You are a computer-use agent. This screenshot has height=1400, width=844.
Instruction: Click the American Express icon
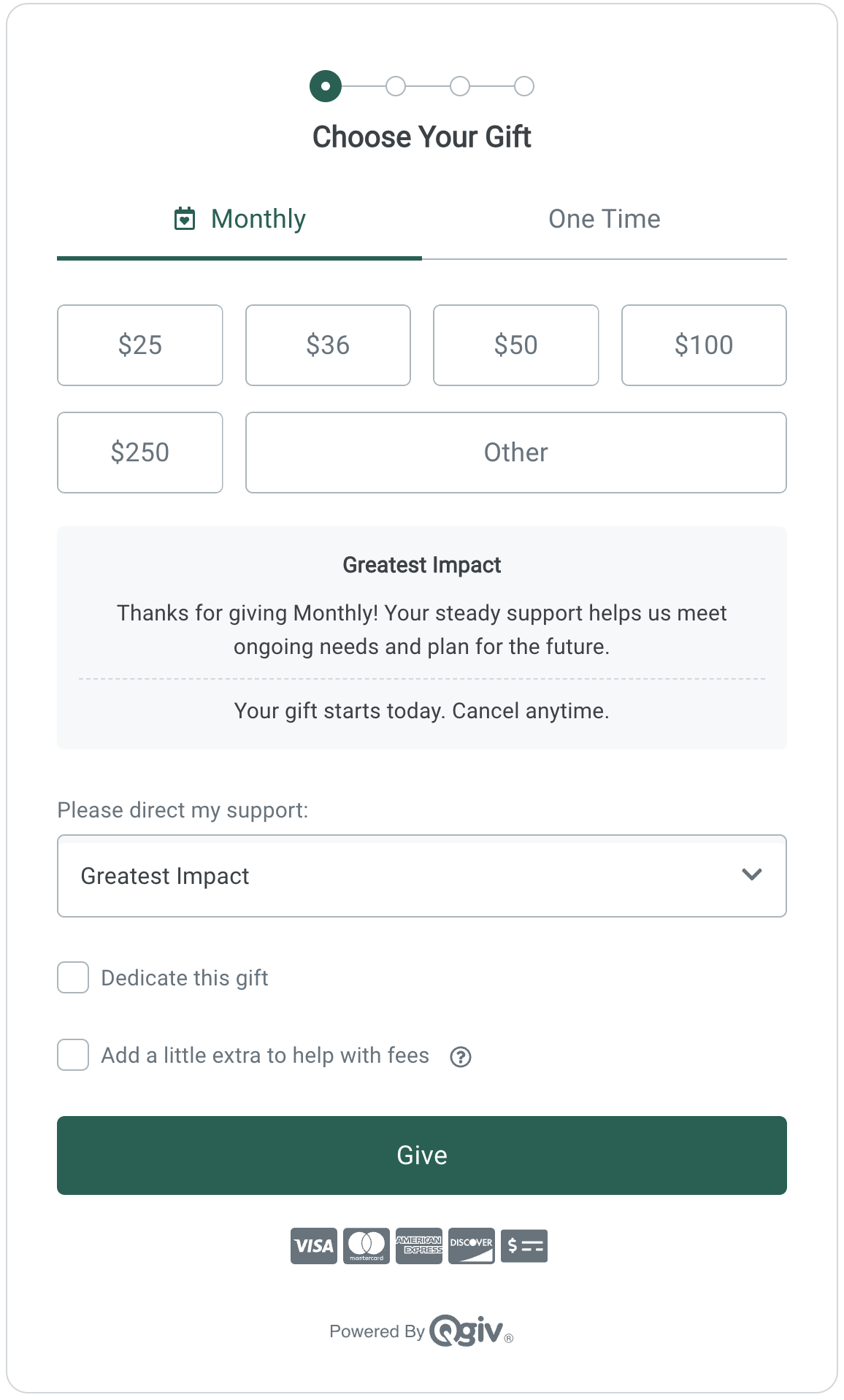coord(419,1245)
